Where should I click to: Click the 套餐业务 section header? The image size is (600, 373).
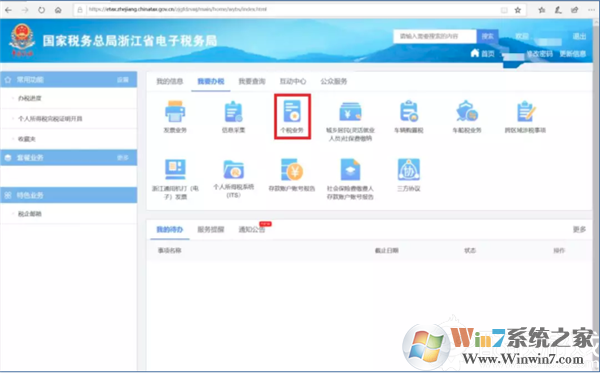[x=68, y=158]
